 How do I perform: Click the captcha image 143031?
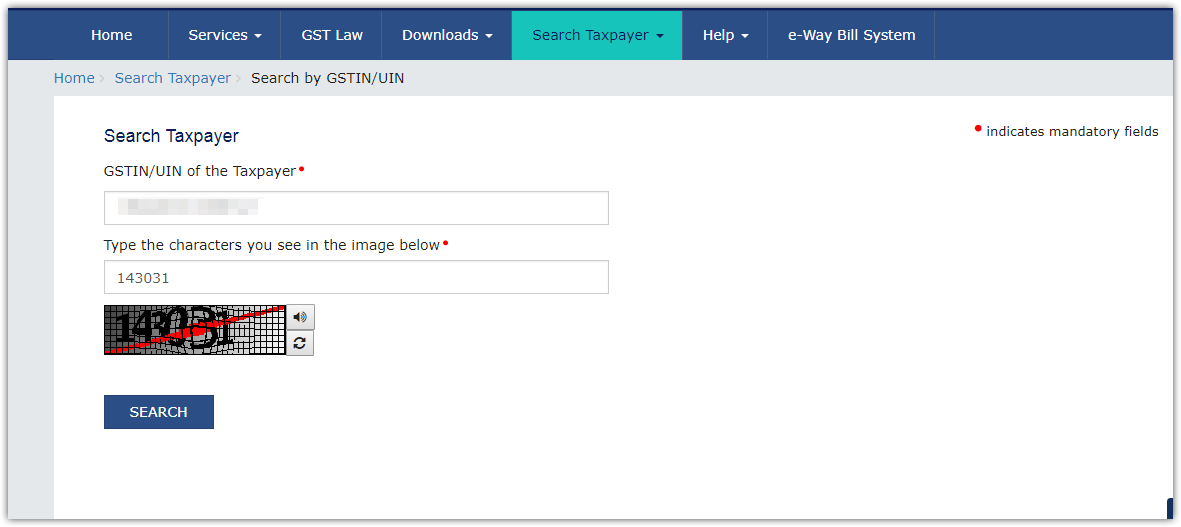coord(195,330)
